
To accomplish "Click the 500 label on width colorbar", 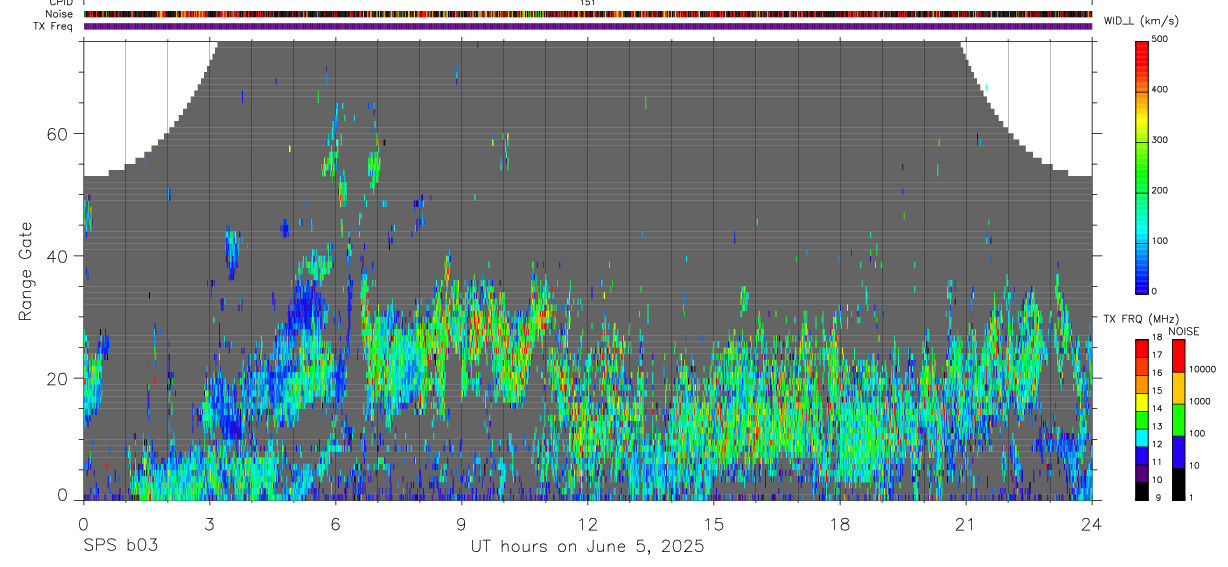I will point(1161,39).
